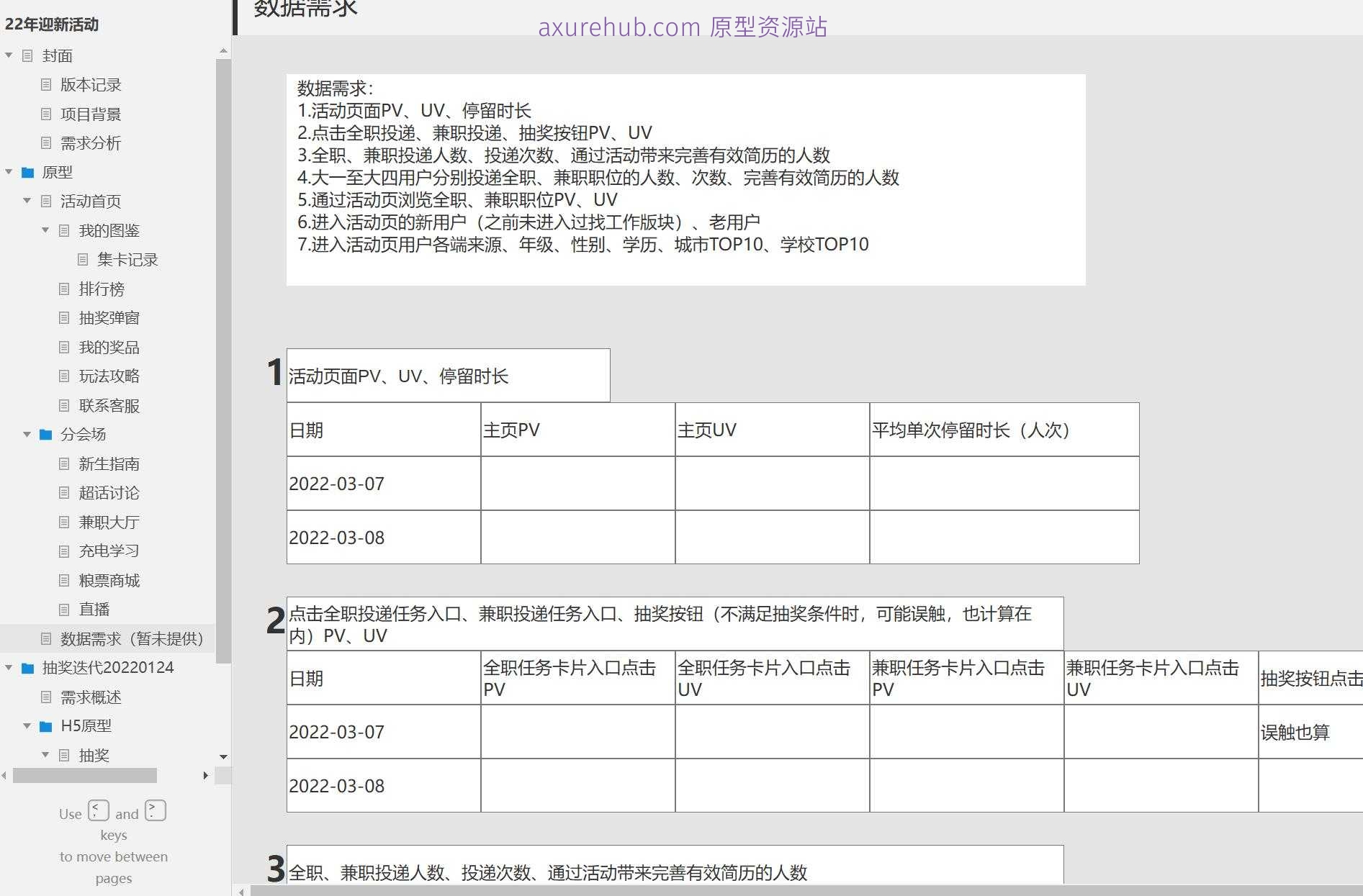
Task: Open the 充电学习 page
Action: (x=109, y=551)
